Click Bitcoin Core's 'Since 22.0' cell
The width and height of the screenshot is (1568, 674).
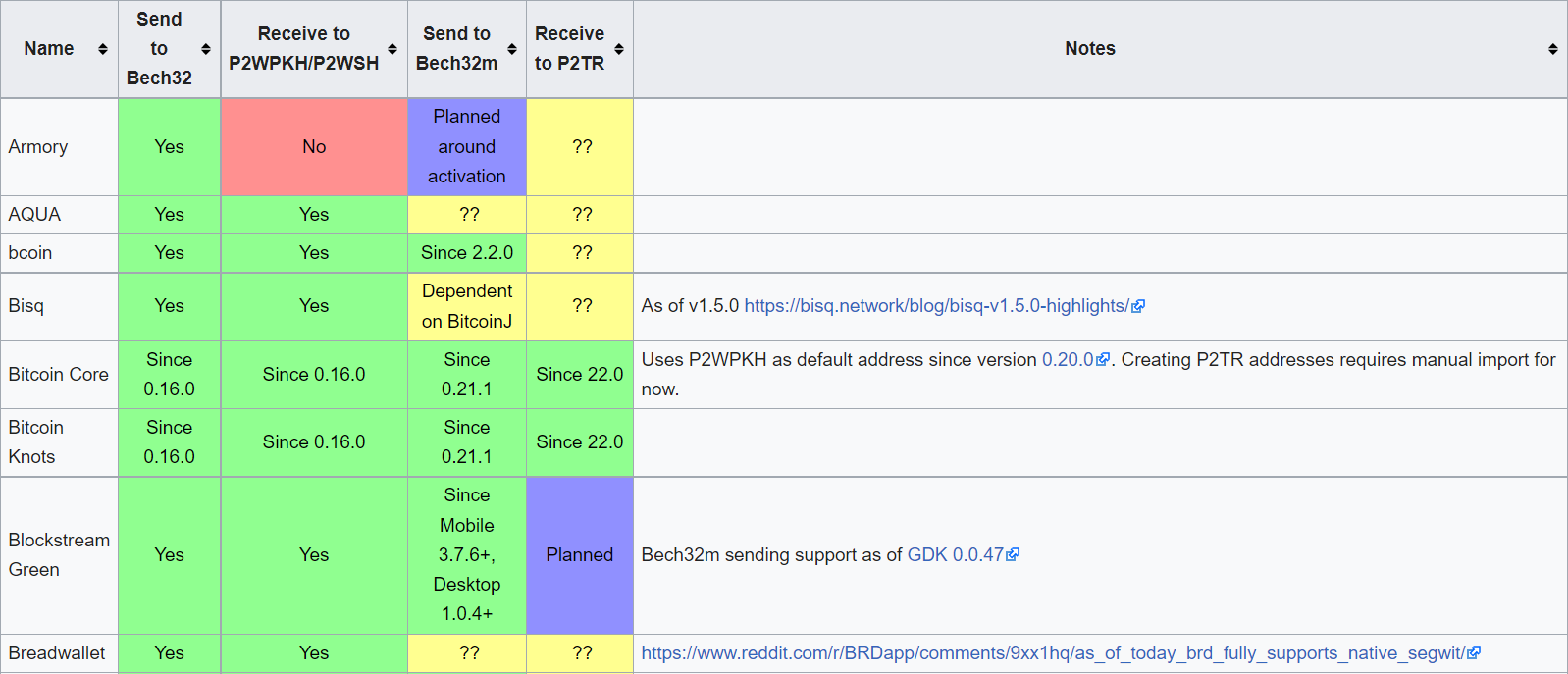[x=580, y=375]
